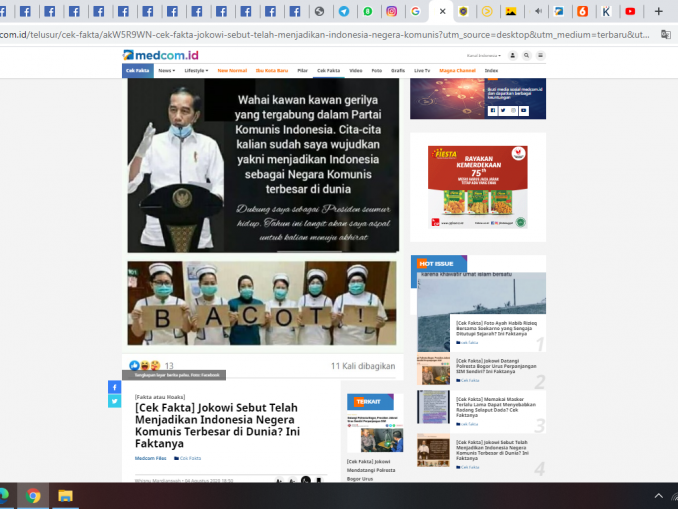Open the site search magnifier icon
Screen dimensions: 678x509
tap(526, 55)
